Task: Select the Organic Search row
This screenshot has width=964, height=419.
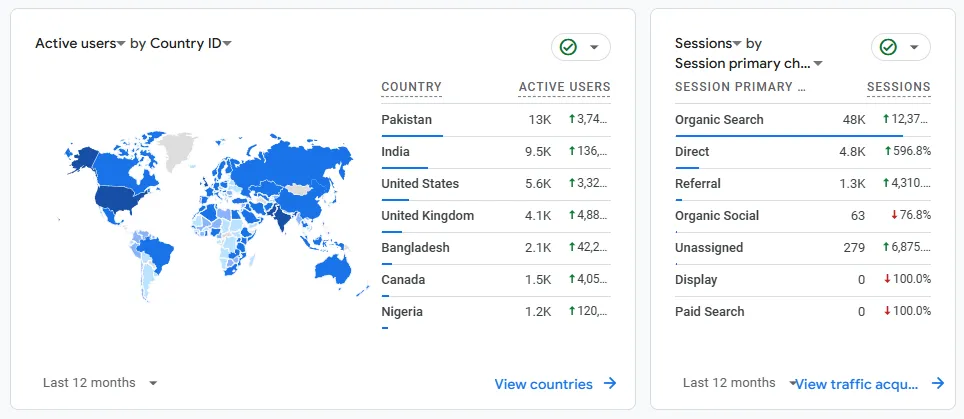Action: point(719,119)
